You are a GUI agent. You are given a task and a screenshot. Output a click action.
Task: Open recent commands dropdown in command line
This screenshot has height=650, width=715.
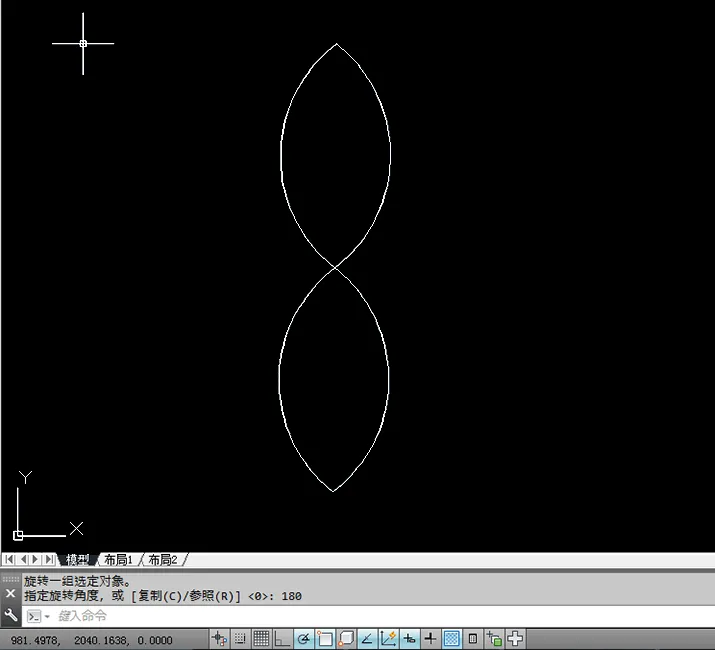tap(38, 616)
